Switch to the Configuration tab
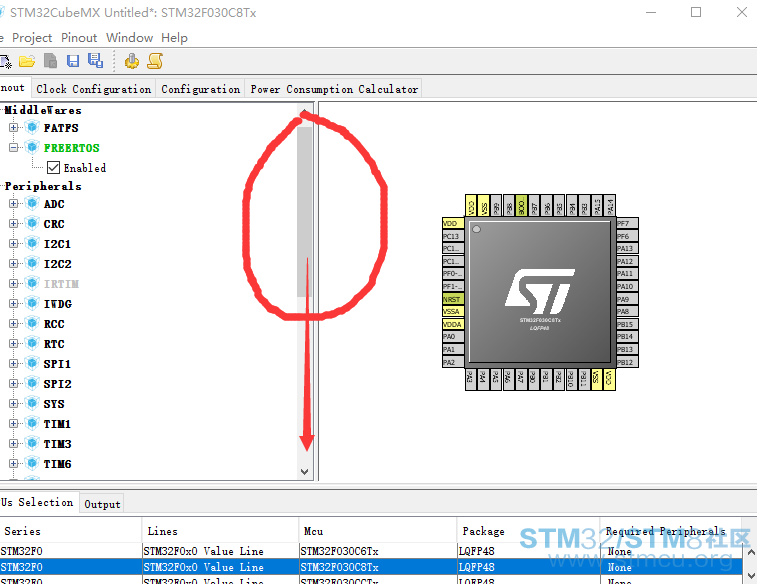This screenshot has width=757, height=584. pos(200,89)
